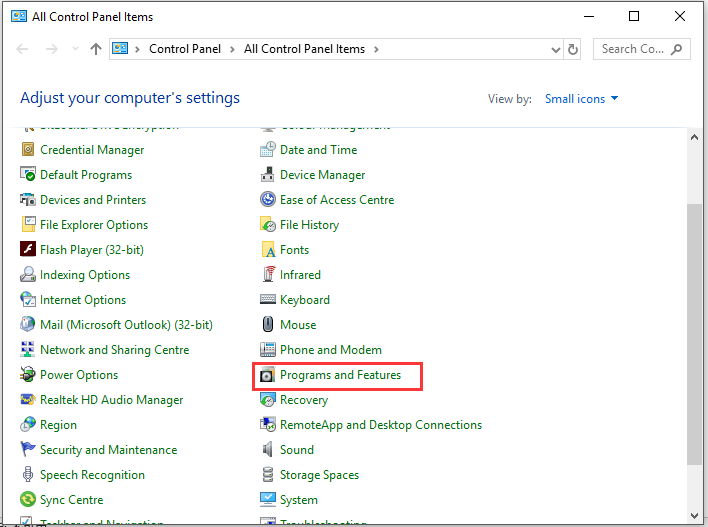Expand the address bar history dropdown

pos(556,49)
